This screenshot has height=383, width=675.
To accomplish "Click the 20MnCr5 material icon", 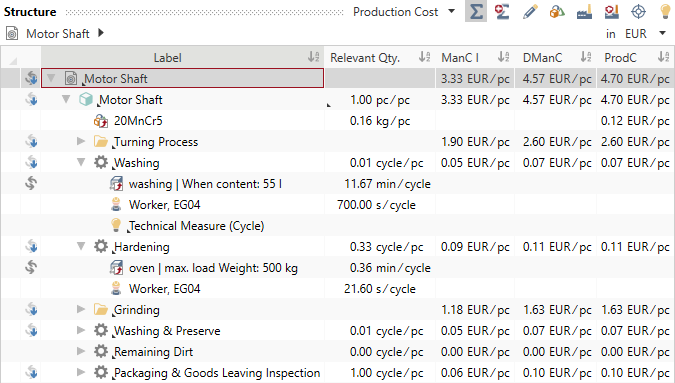I will pos(101,121).
